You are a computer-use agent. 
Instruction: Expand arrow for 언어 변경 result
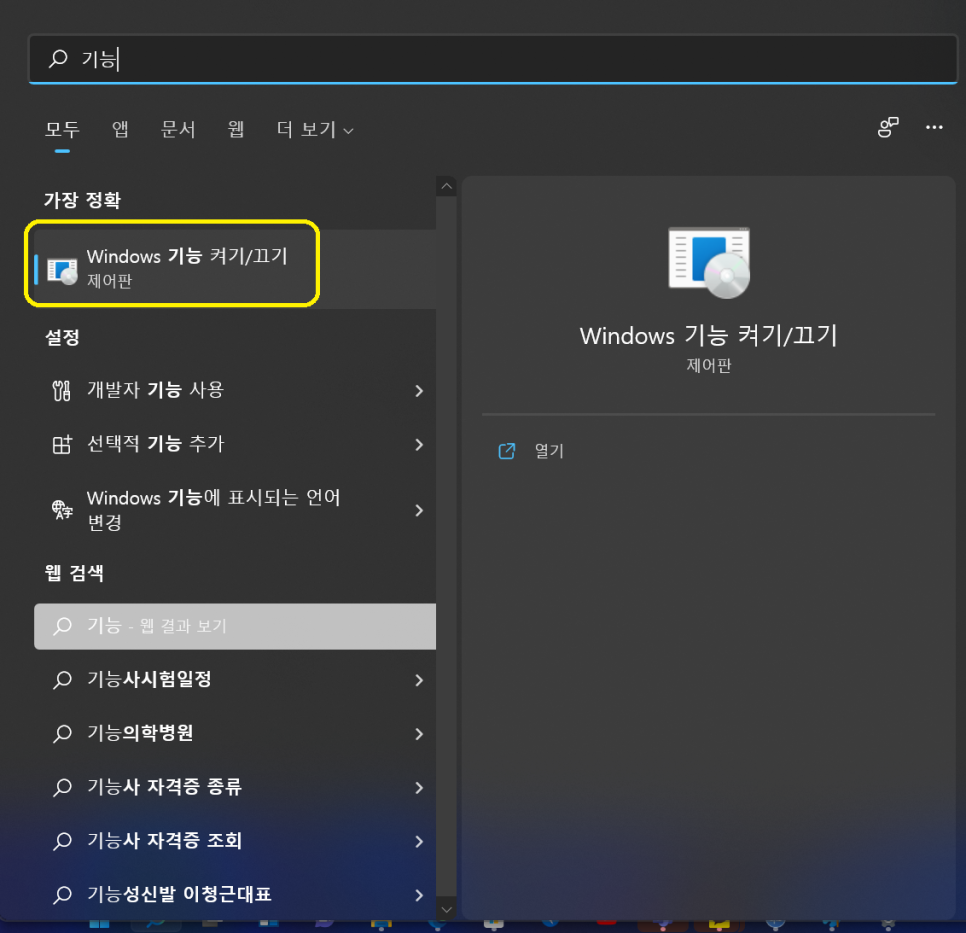coord(419,510)
